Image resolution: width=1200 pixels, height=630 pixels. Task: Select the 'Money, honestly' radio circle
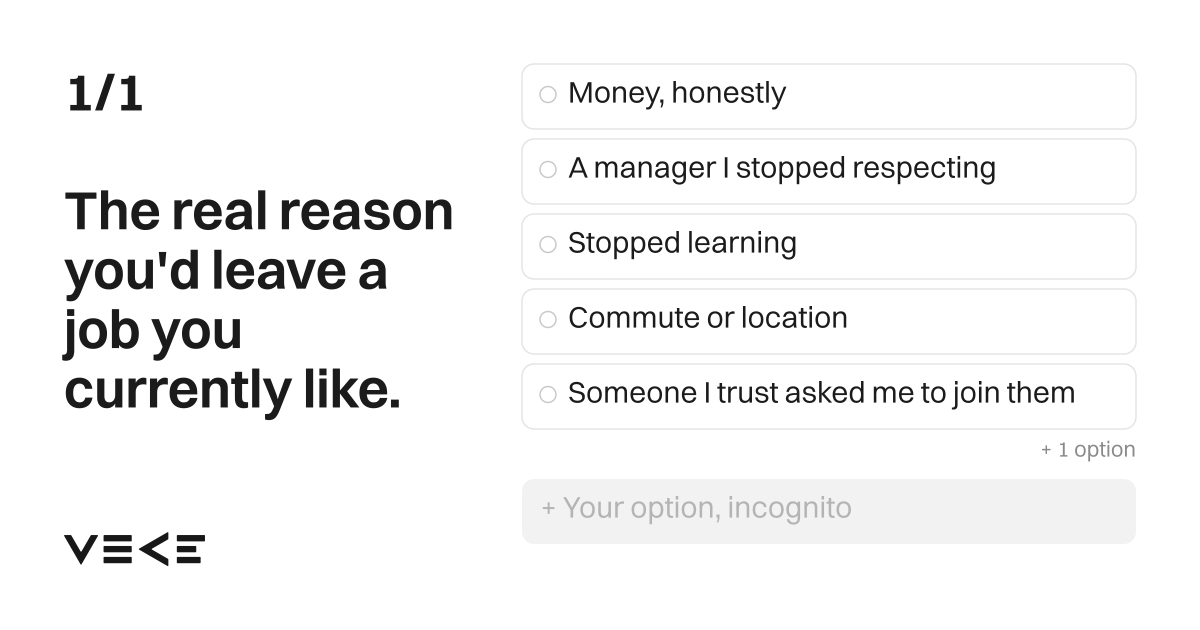[x=548, y=95]
